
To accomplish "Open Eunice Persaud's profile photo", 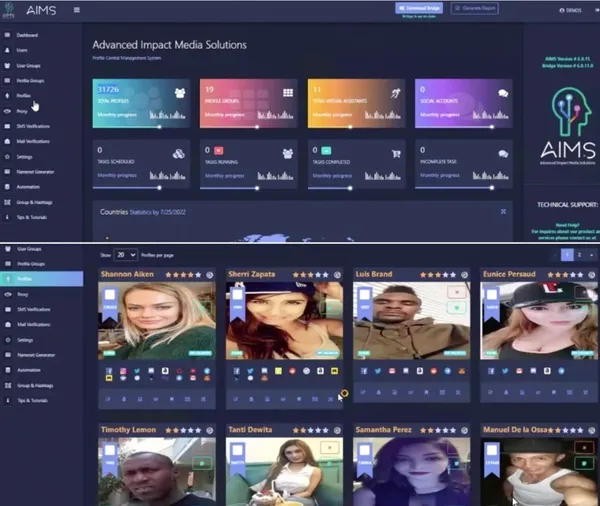I will click(539, 321).
